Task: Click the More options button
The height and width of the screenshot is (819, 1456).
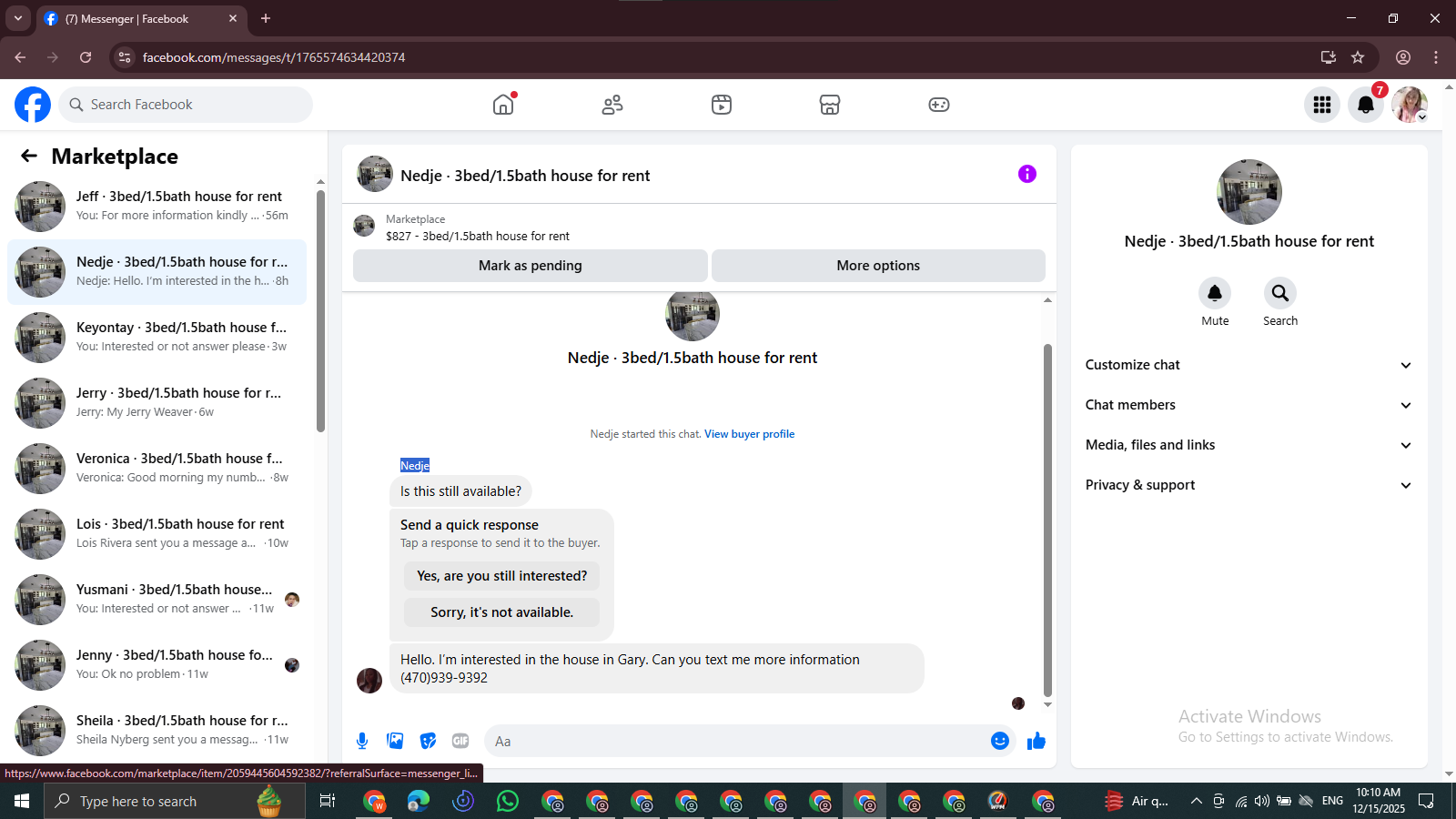Action: pos(878,266)
